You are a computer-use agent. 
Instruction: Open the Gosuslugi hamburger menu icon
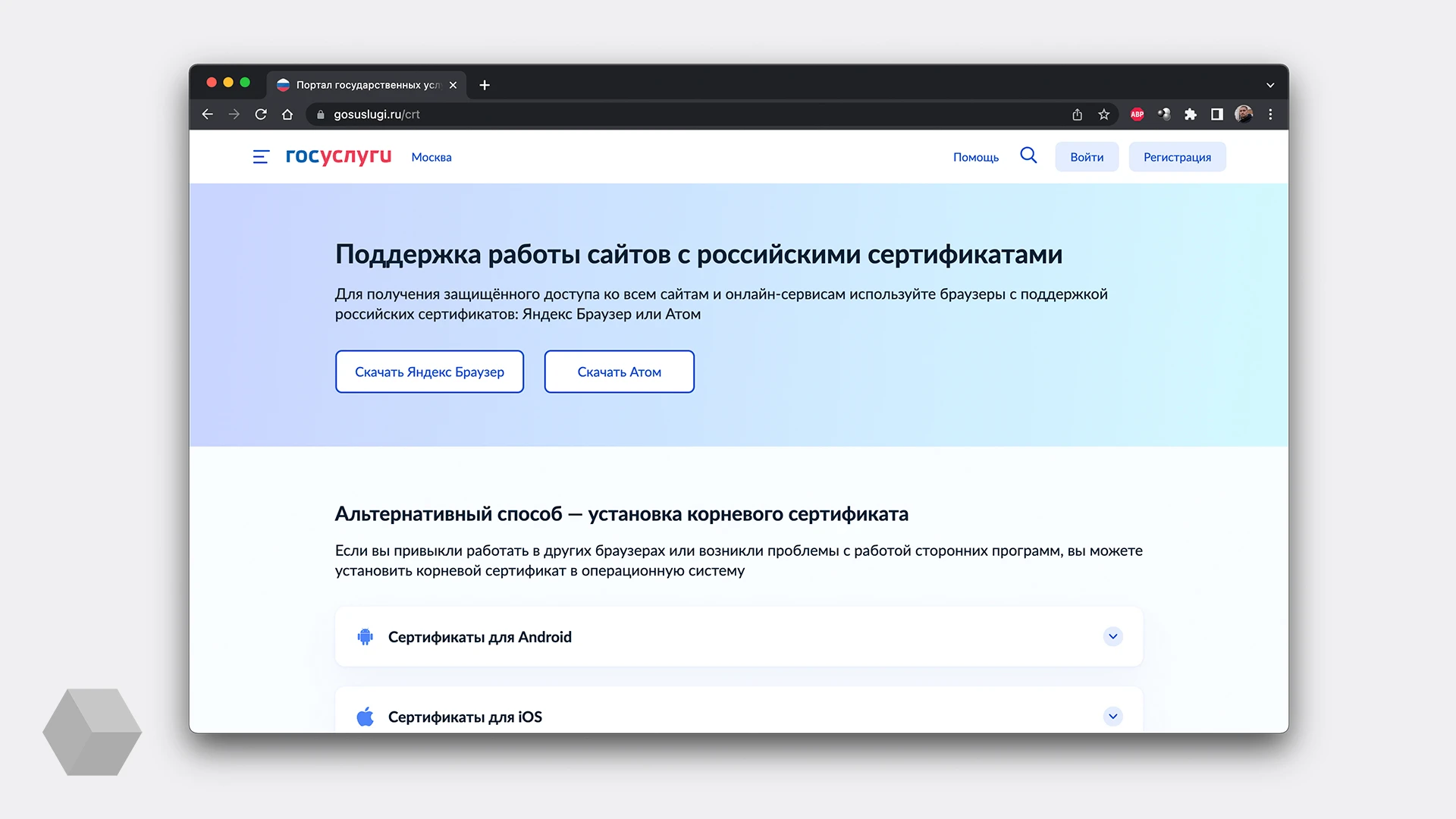[261, 157]
